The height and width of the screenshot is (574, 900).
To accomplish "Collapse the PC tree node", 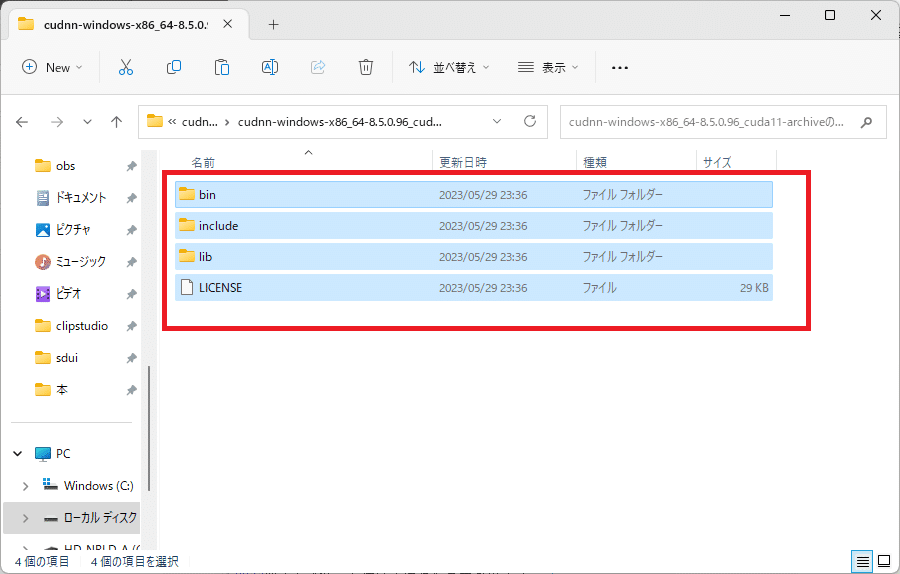I will pyautogui.click(x=18, y=453).
